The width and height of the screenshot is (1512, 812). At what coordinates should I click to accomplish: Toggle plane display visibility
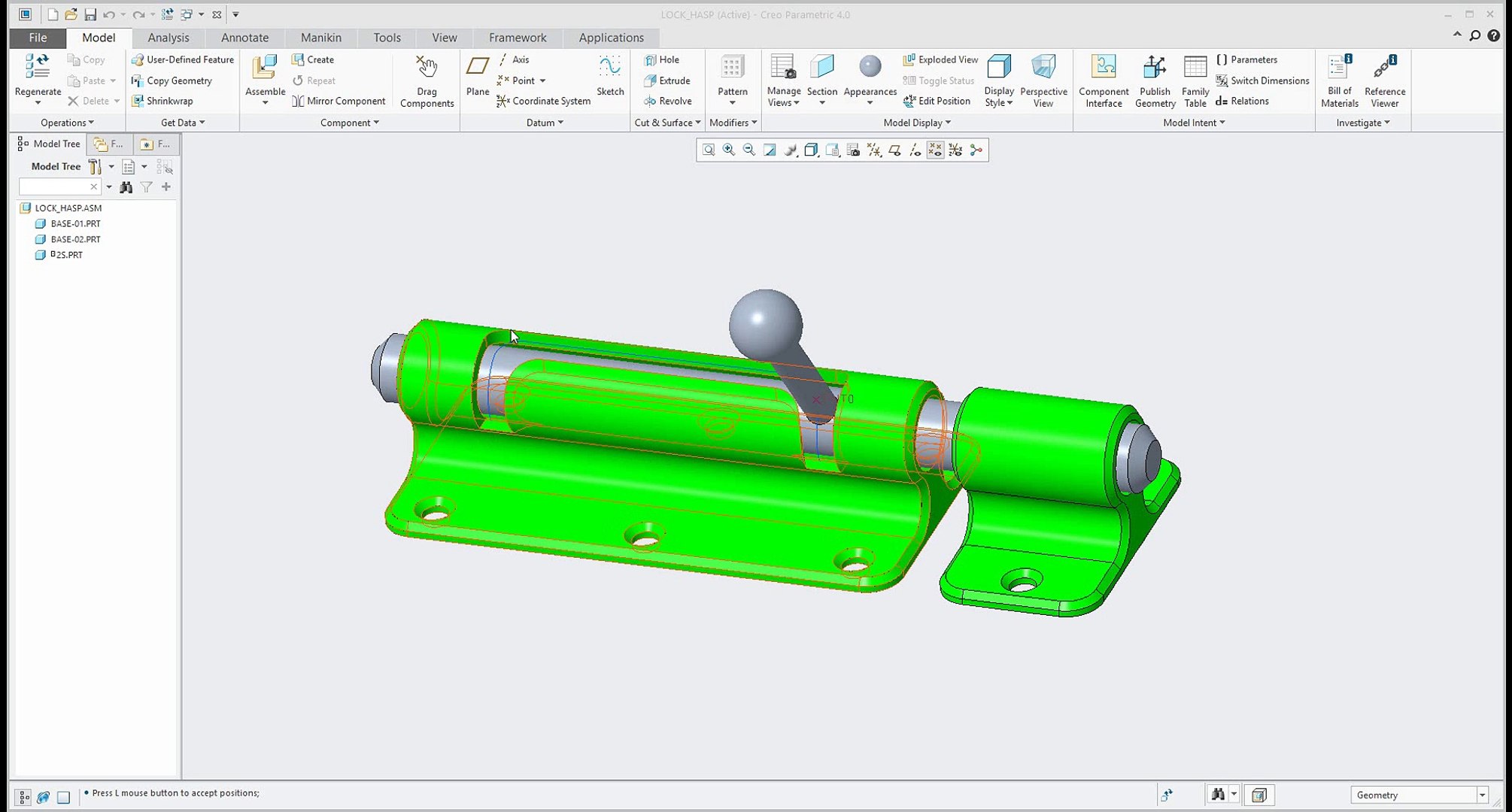coord(894,150)
